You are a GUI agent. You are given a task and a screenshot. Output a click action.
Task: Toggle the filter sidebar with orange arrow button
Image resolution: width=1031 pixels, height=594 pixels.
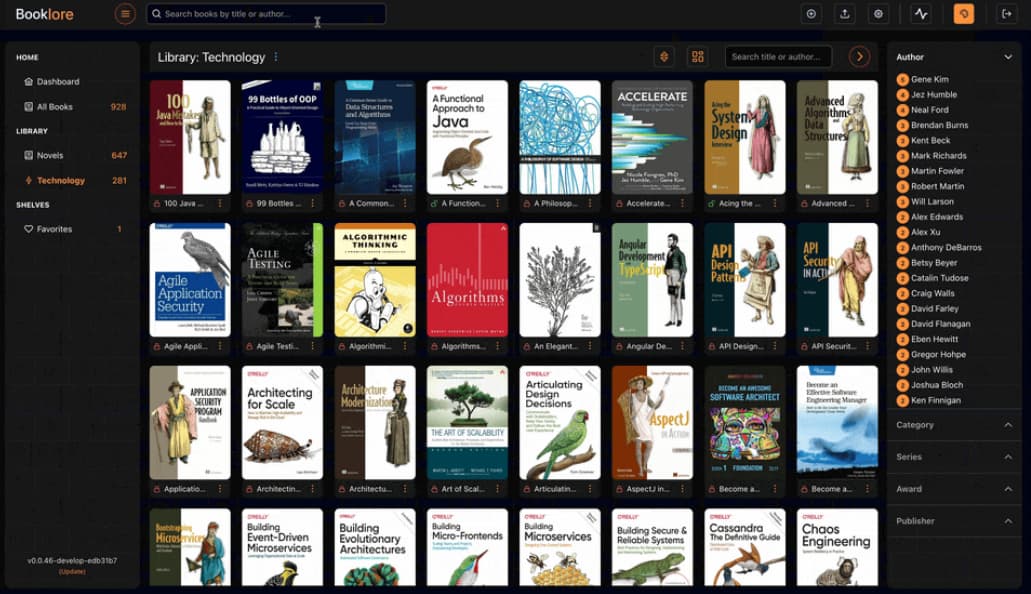(859, 57)
